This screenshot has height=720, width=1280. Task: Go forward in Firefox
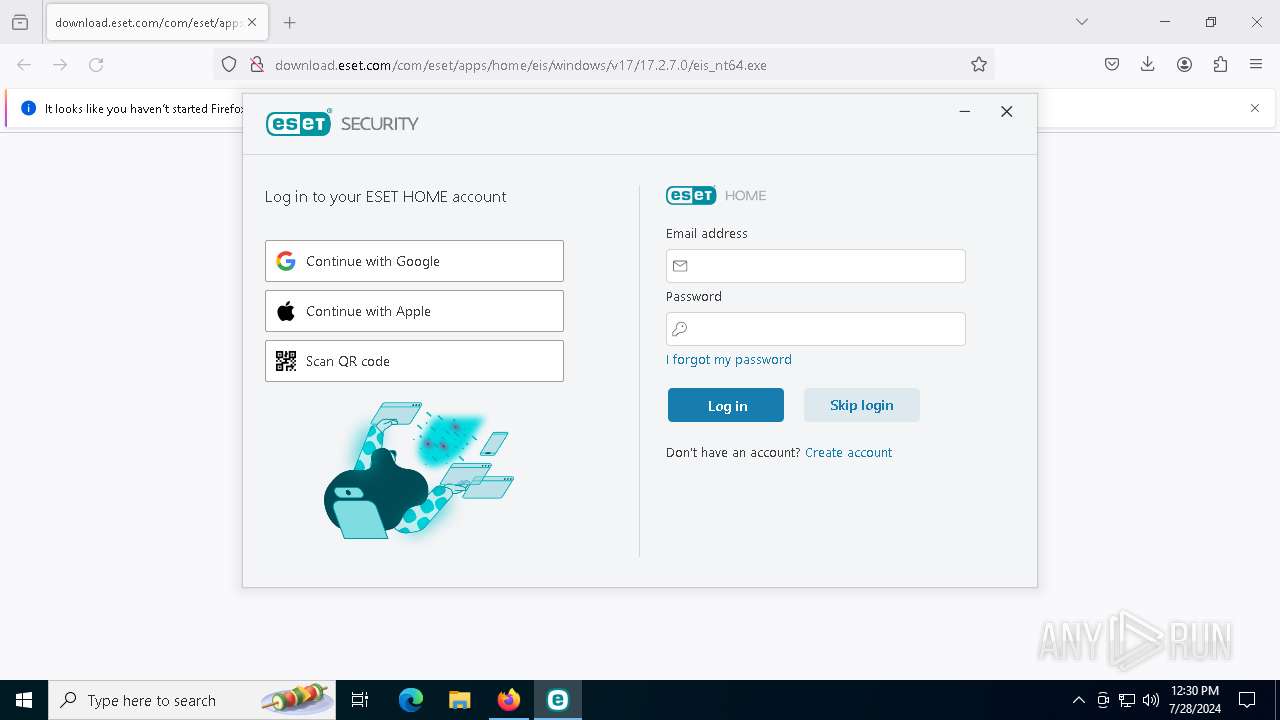point(60,64)
